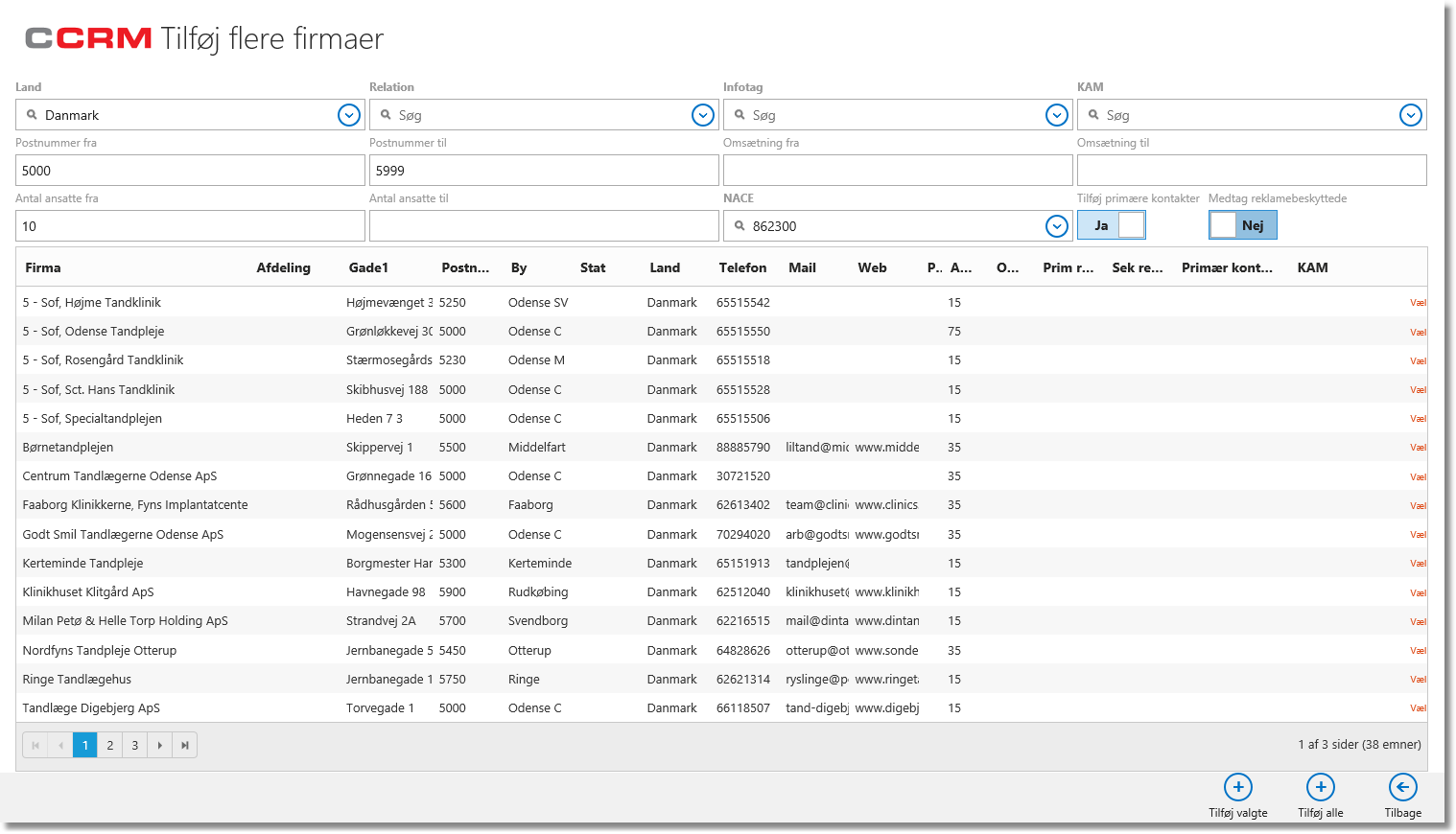1456x834 pixels.
Task: Click the Tilføj valgte plus icon
Action: tap(1238, 787)
